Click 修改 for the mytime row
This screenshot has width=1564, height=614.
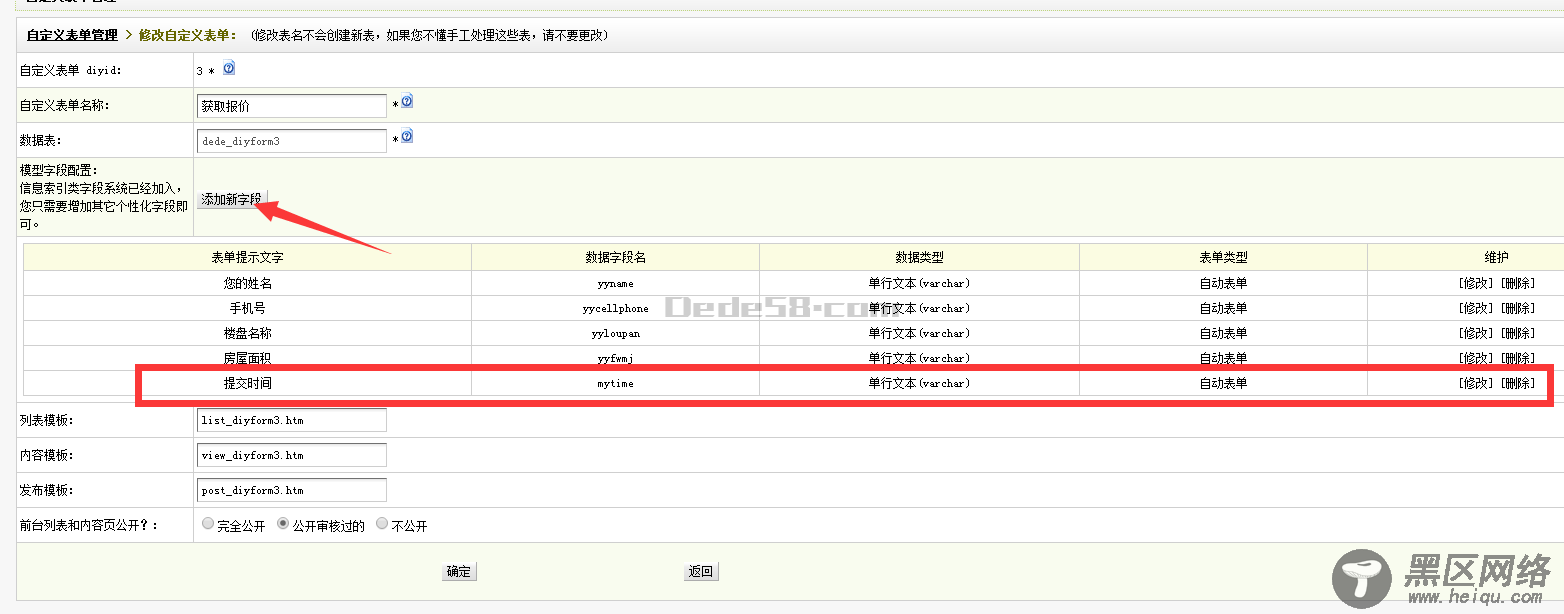pos(1475,383)
